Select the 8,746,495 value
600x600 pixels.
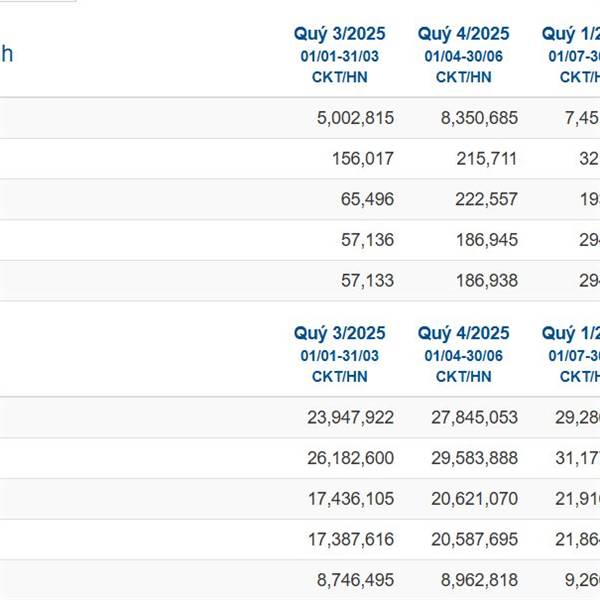pyautogui.click(x=354, y=580)
